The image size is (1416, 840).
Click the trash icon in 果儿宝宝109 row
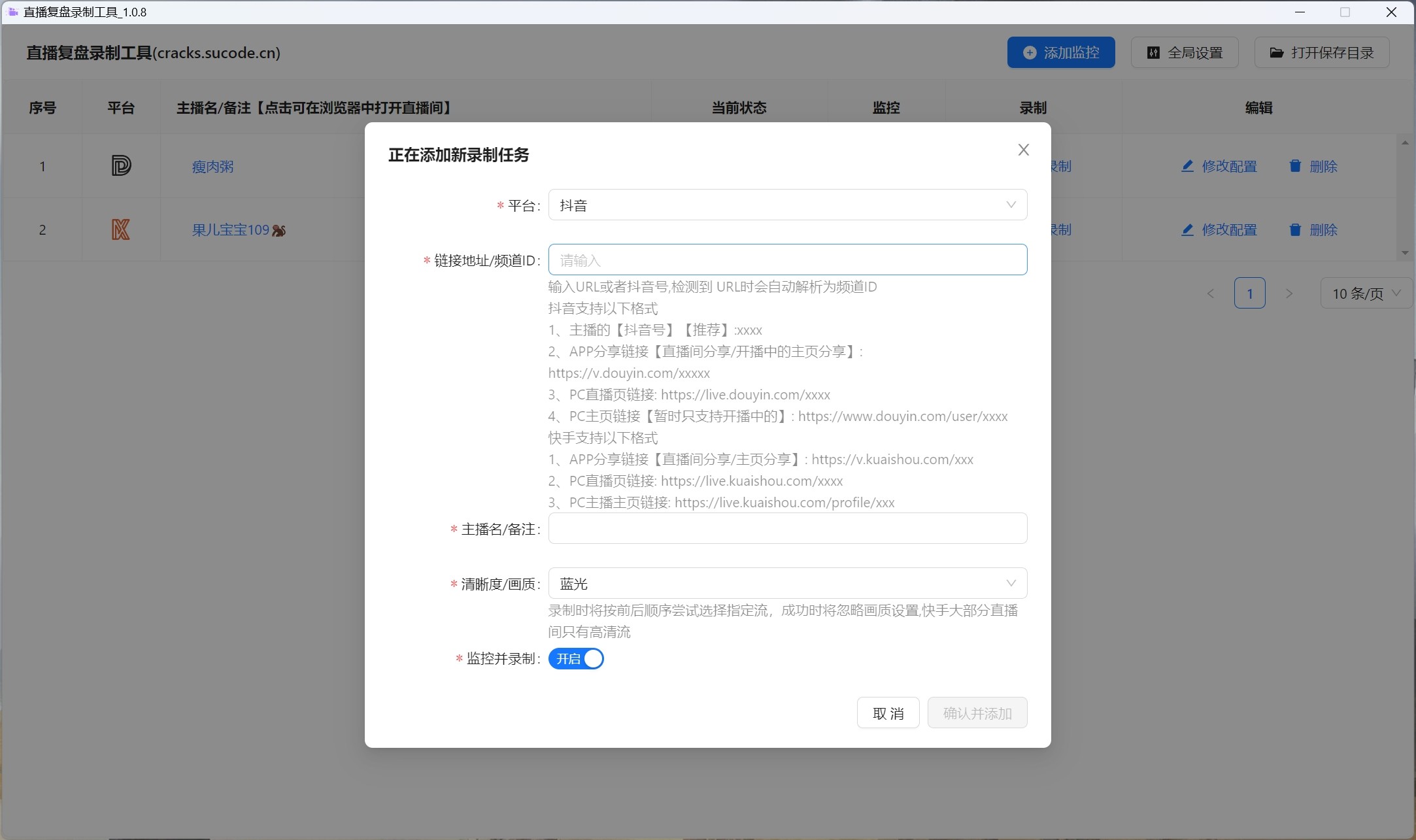[x=1295, y=229]
